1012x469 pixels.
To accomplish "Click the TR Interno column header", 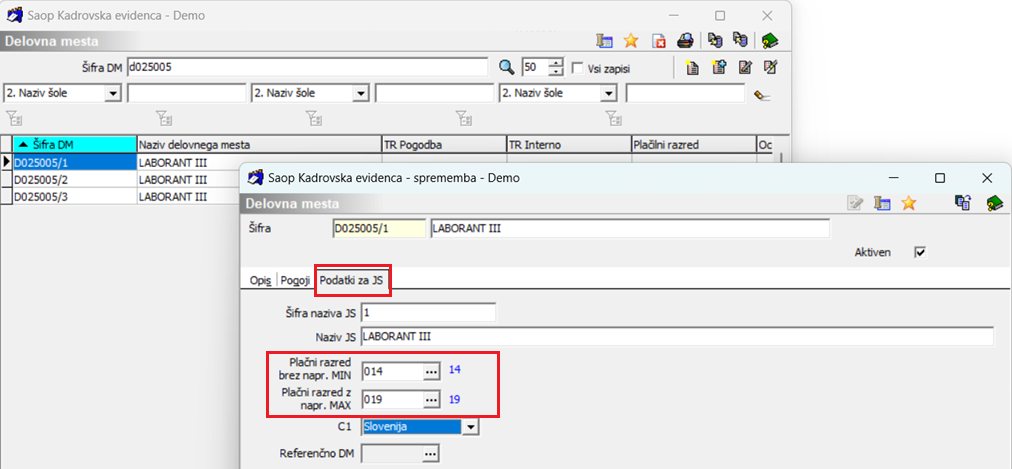I will 569,145.
